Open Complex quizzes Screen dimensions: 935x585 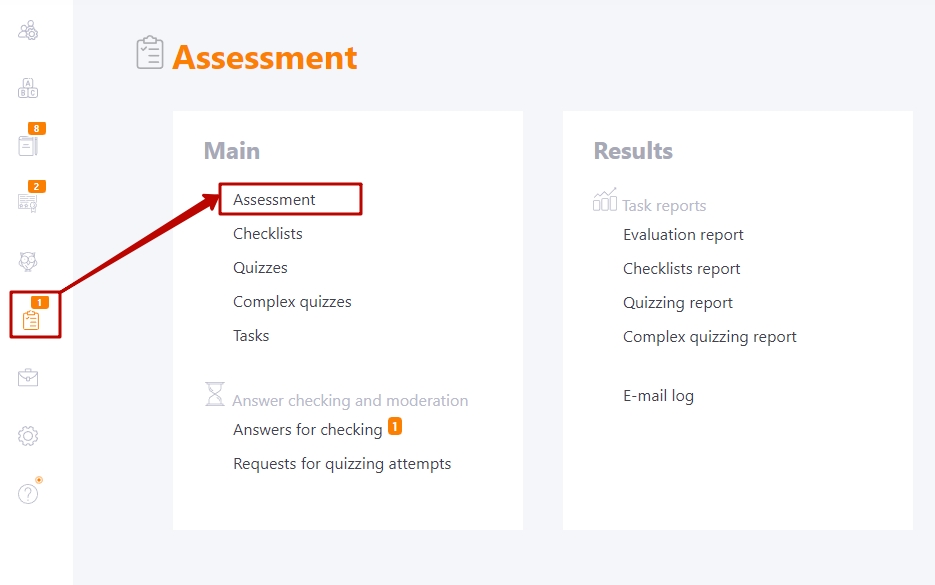pyautogui.click(x=292, y=302)
